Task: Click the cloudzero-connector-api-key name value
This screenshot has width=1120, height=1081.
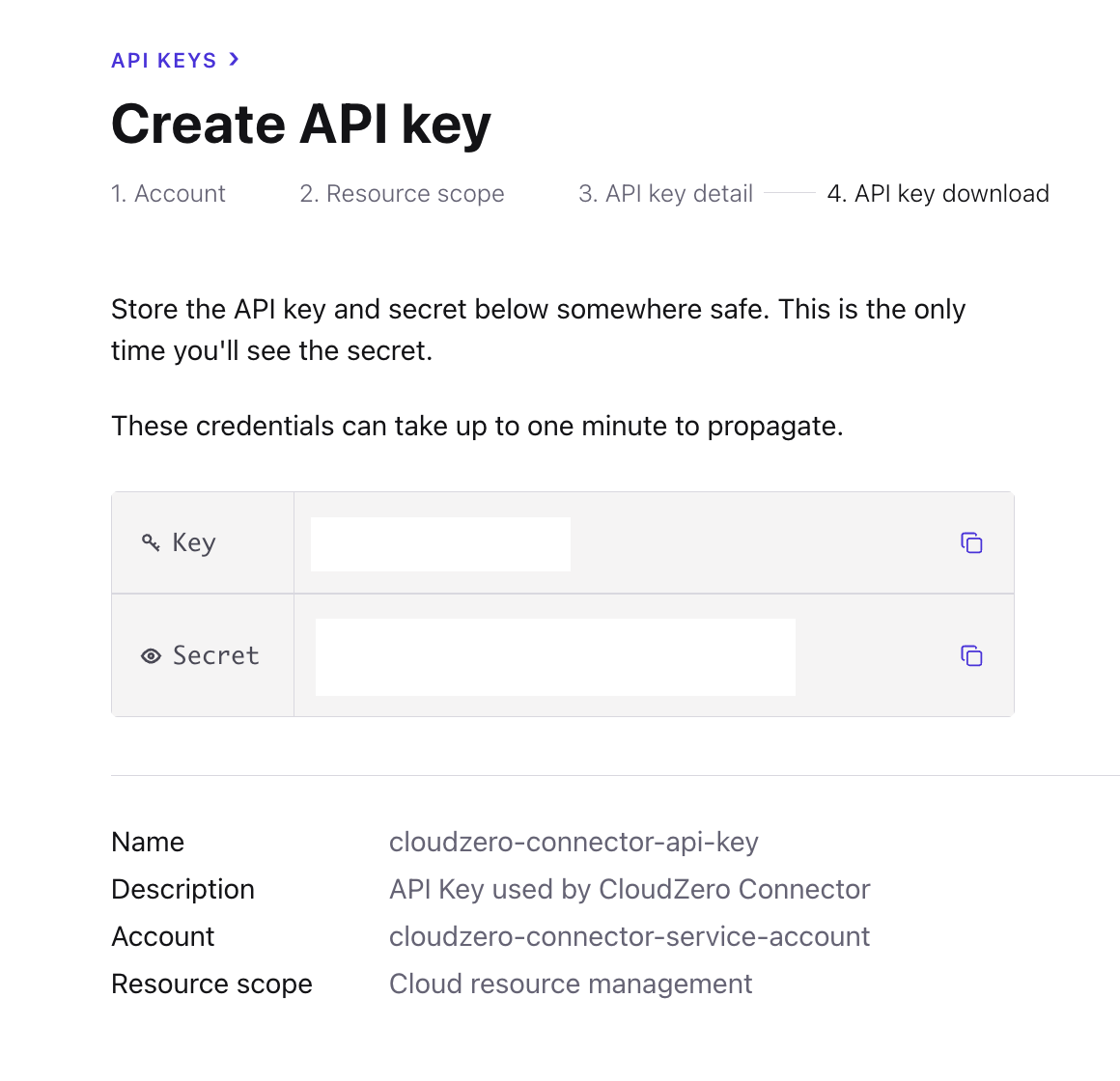Action: pos(574,842)
